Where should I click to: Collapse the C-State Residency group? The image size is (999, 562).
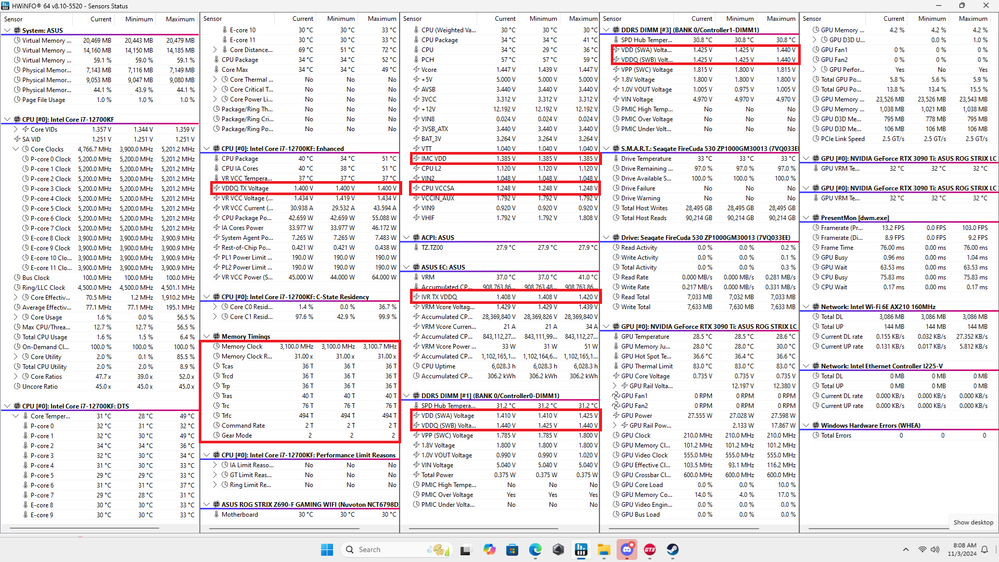[x=207, y=297]
